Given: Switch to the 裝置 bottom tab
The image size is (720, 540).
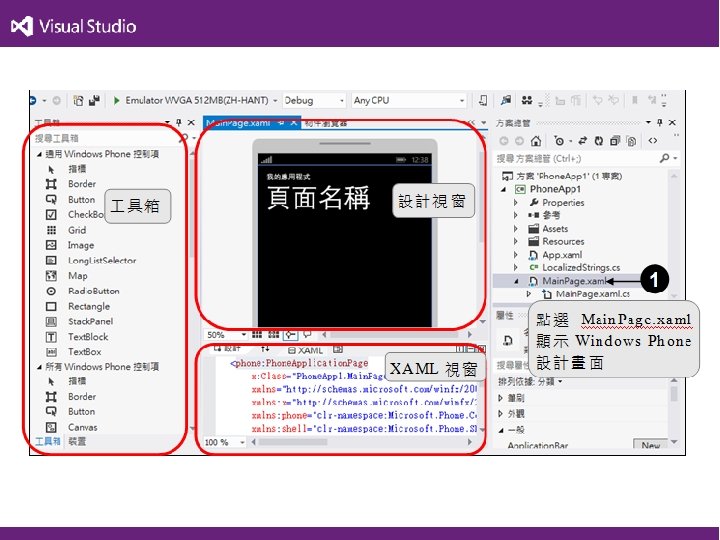Looking at the screenshot, I should coord(77,441).
